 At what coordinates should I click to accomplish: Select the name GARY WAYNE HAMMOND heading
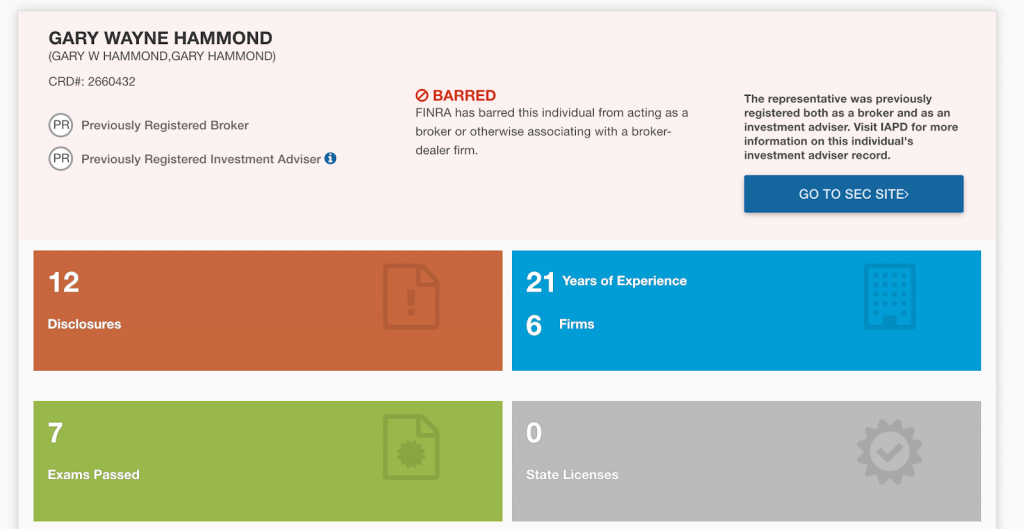pyautogui.click(x=161, y=38)
